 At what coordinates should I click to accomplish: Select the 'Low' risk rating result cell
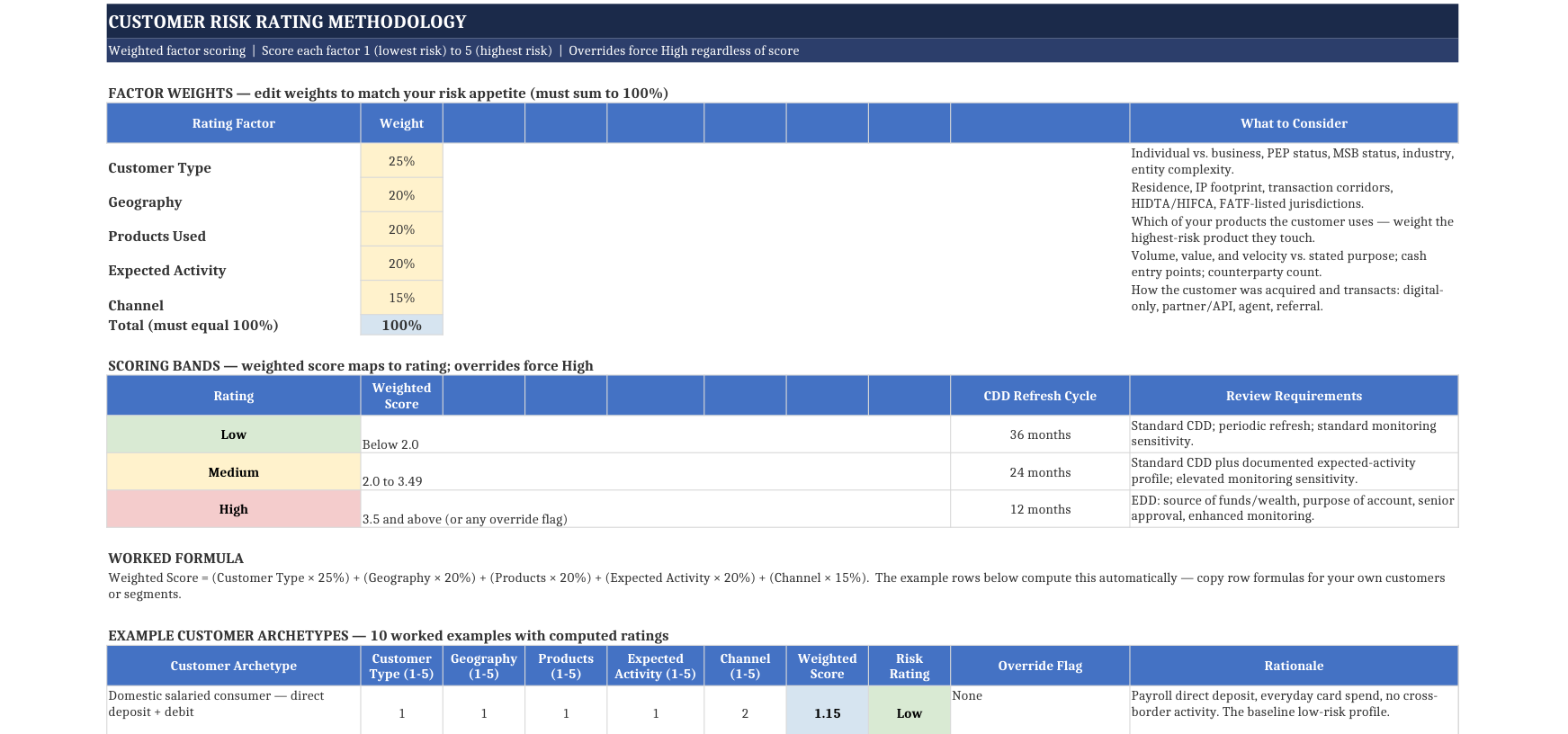click(909, 710)
